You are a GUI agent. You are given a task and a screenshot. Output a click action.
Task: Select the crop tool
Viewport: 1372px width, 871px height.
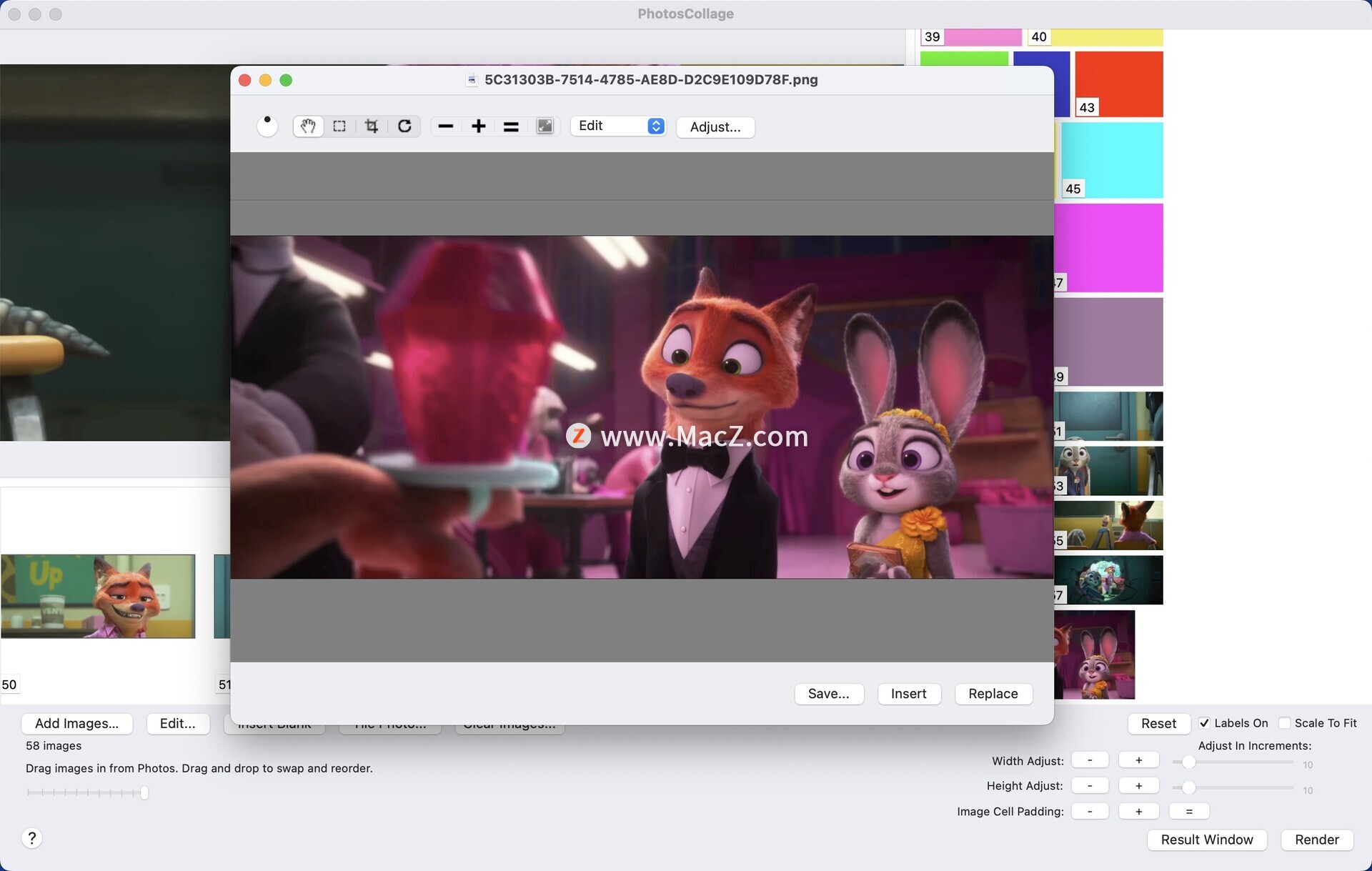click(372, 126)
